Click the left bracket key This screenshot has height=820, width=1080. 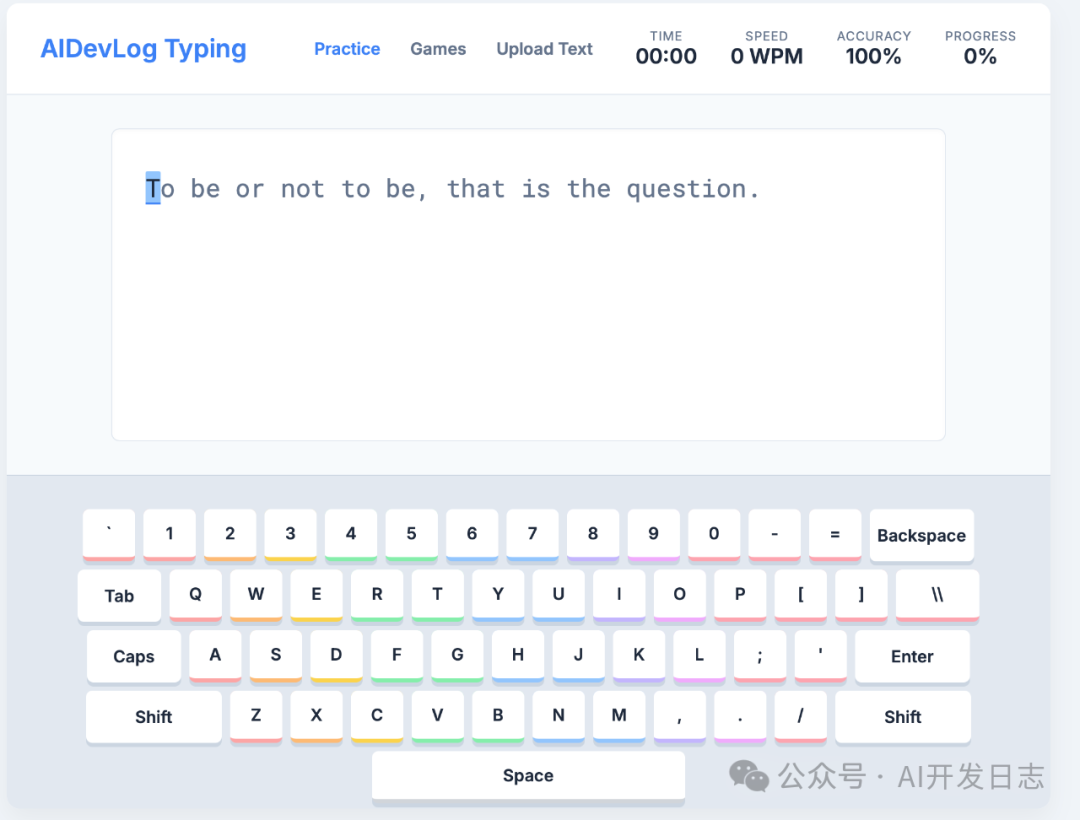pos(800,596)
